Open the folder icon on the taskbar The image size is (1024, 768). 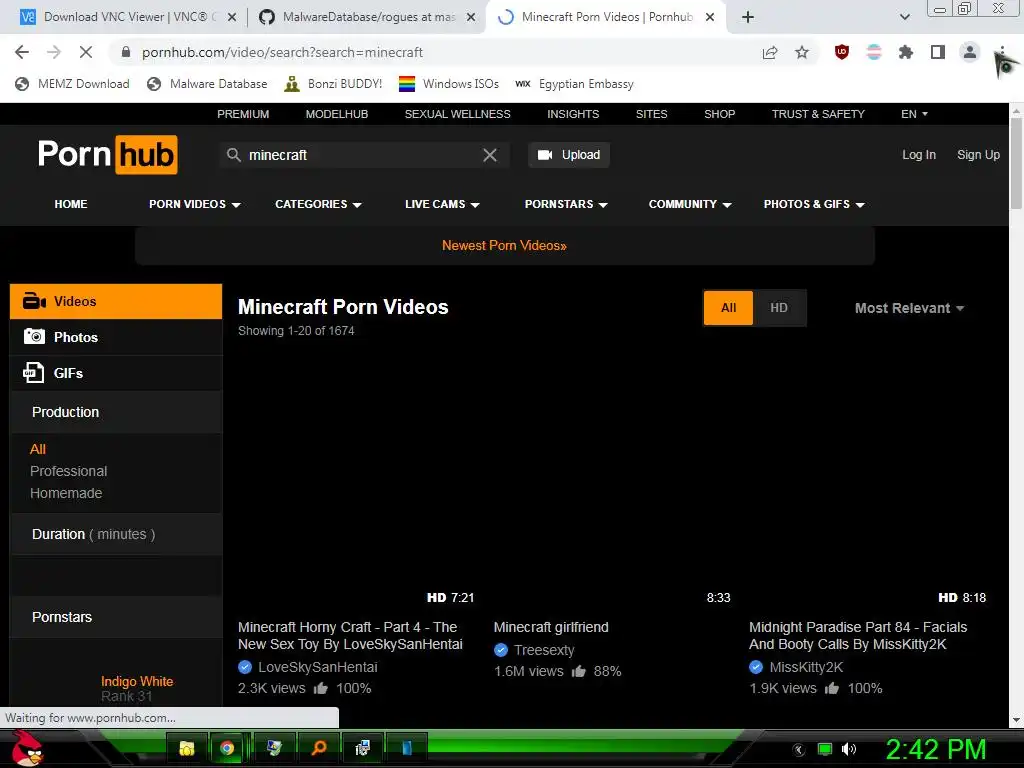click(187, 748)
